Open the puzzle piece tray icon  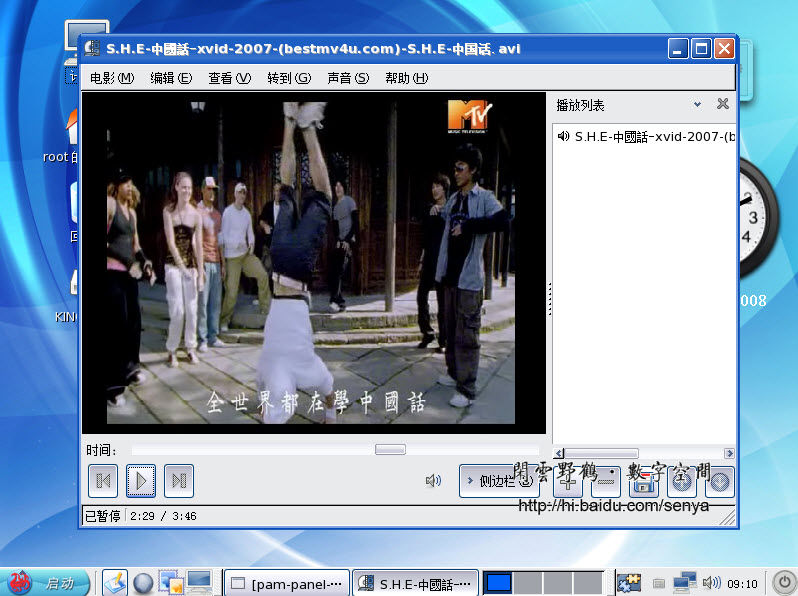(x=630, y=583)
